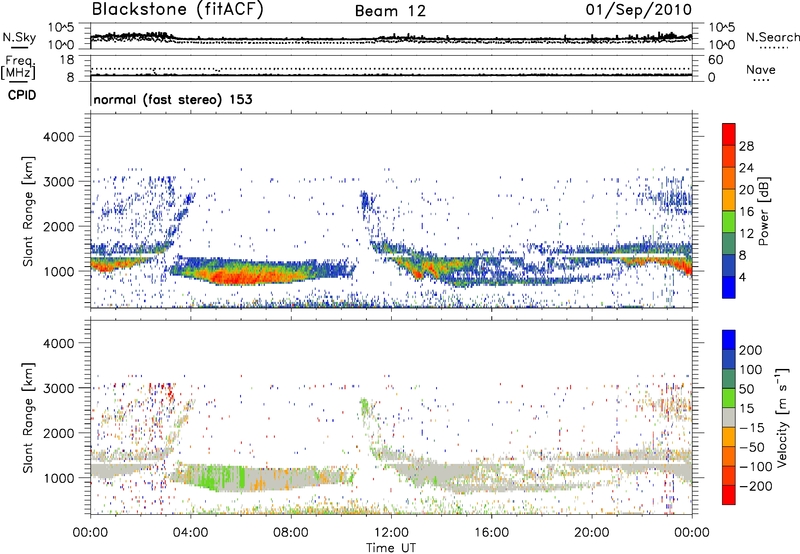Click the blue bottom of power colorbar

point(729,287)
